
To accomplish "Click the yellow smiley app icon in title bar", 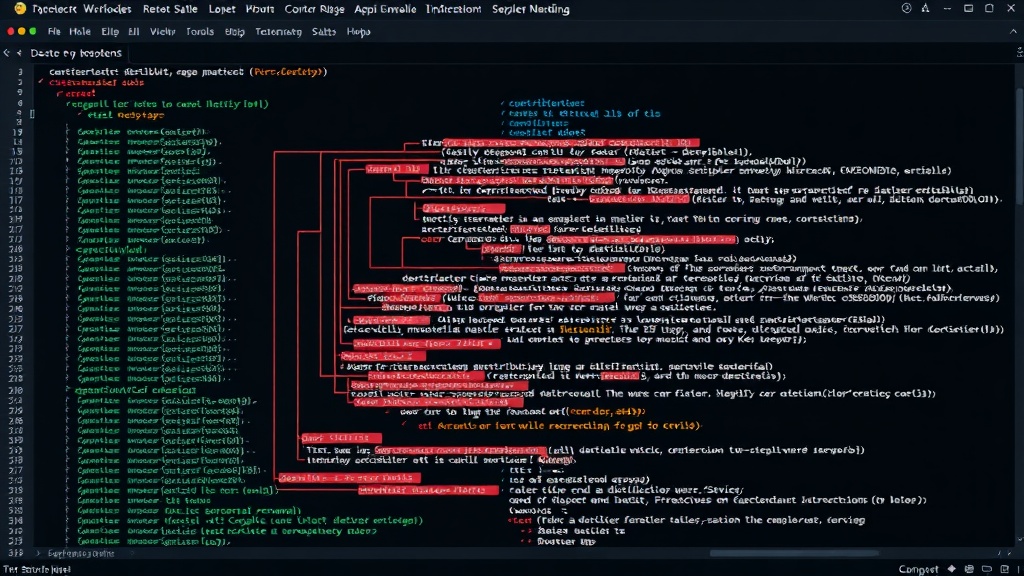I will click(x=20, y=8).
